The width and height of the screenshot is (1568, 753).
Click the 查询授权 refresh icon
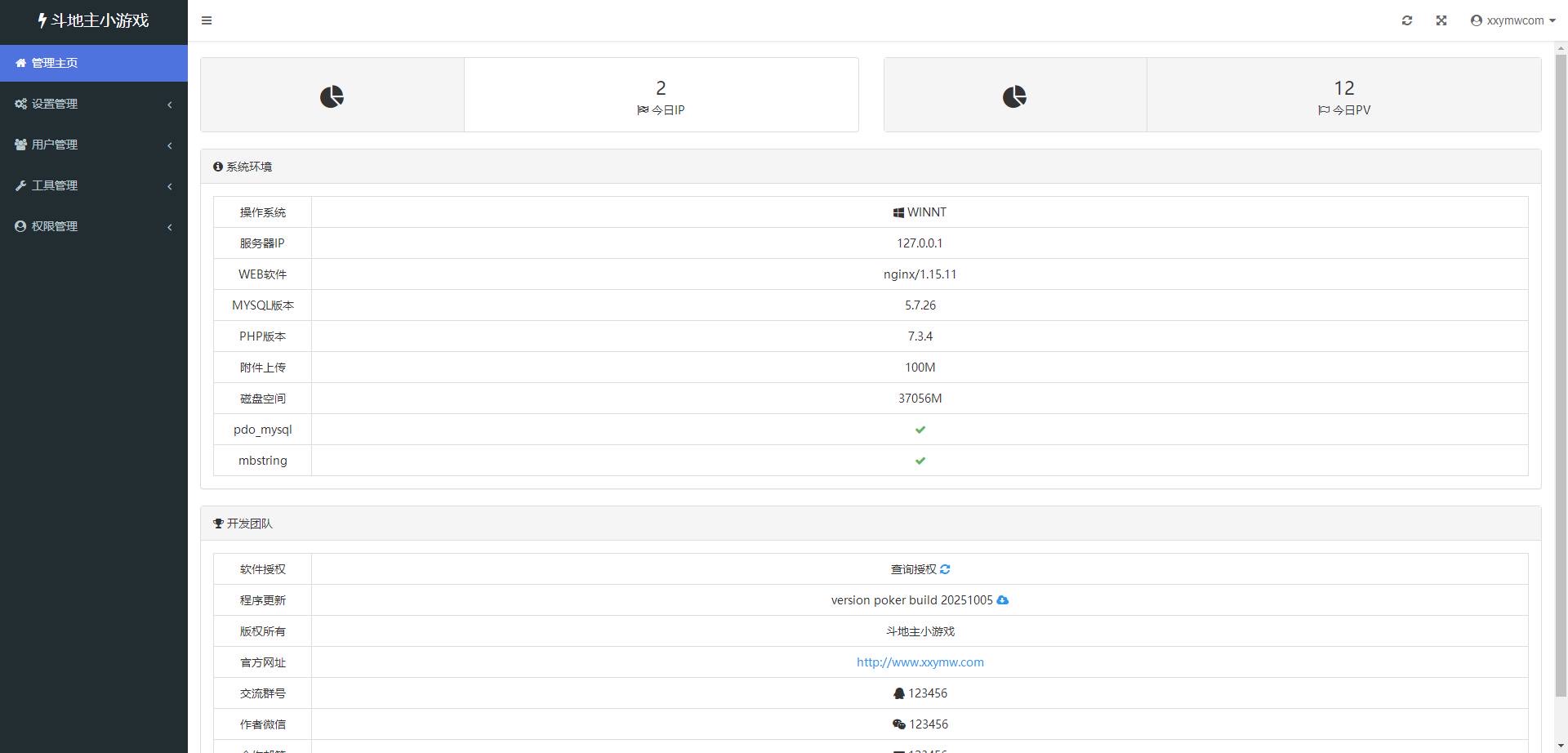coord(945,569)
